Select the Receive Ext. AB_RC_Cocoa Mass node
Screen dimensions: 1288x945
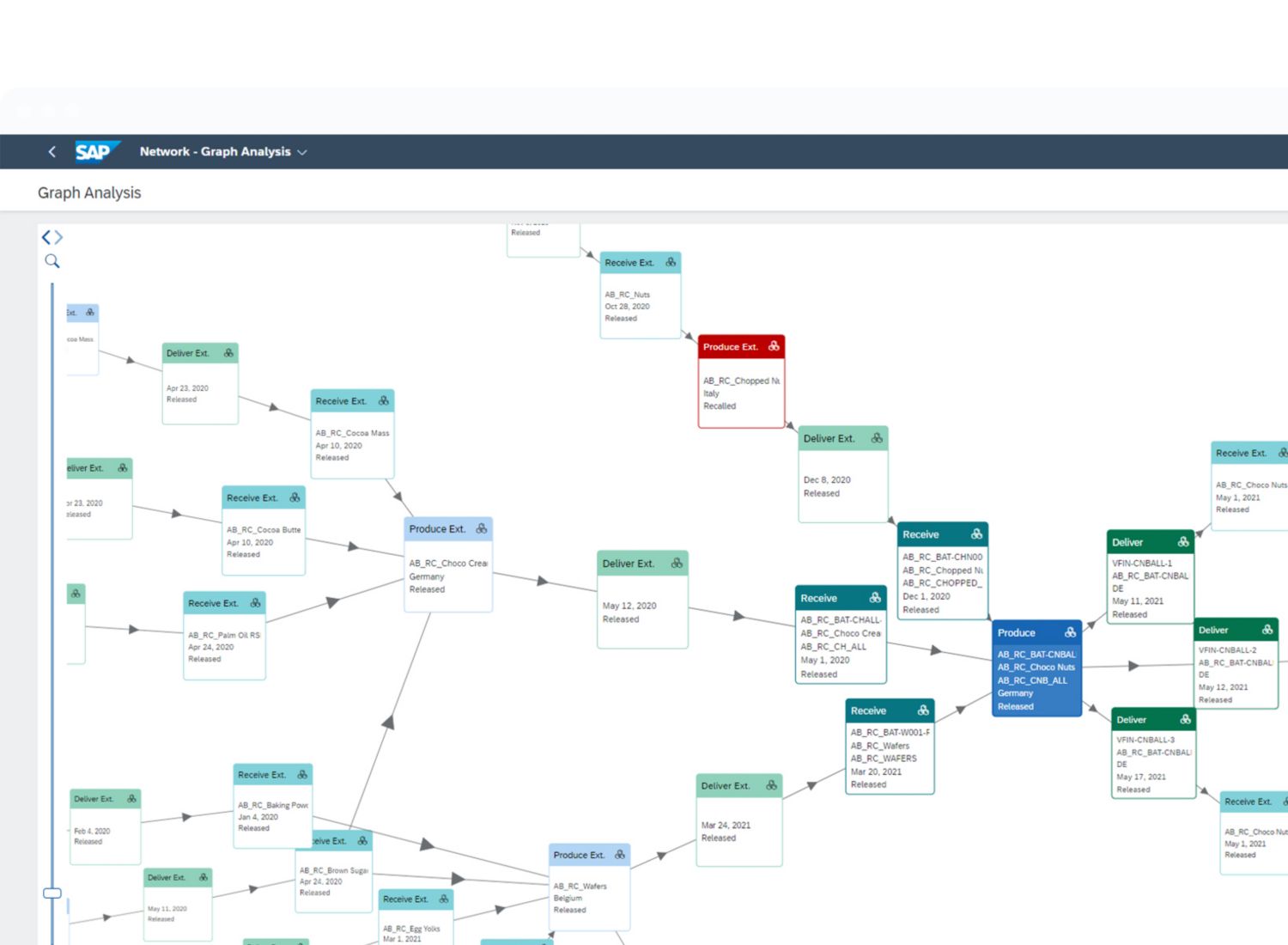[x=352, y=445]
